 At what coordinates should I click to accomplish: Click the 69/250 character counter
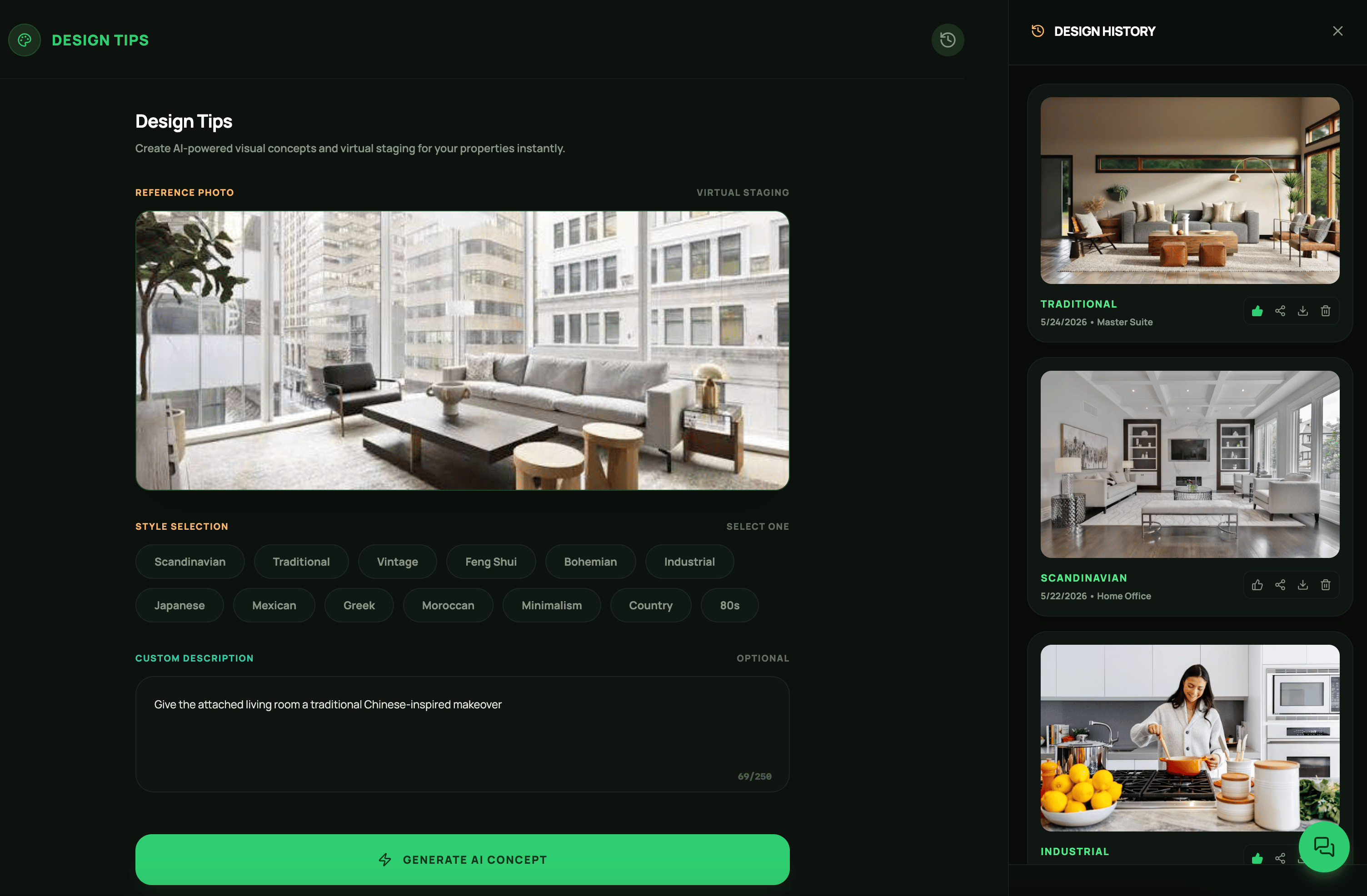pyautogui.click(x=754, y=776)
